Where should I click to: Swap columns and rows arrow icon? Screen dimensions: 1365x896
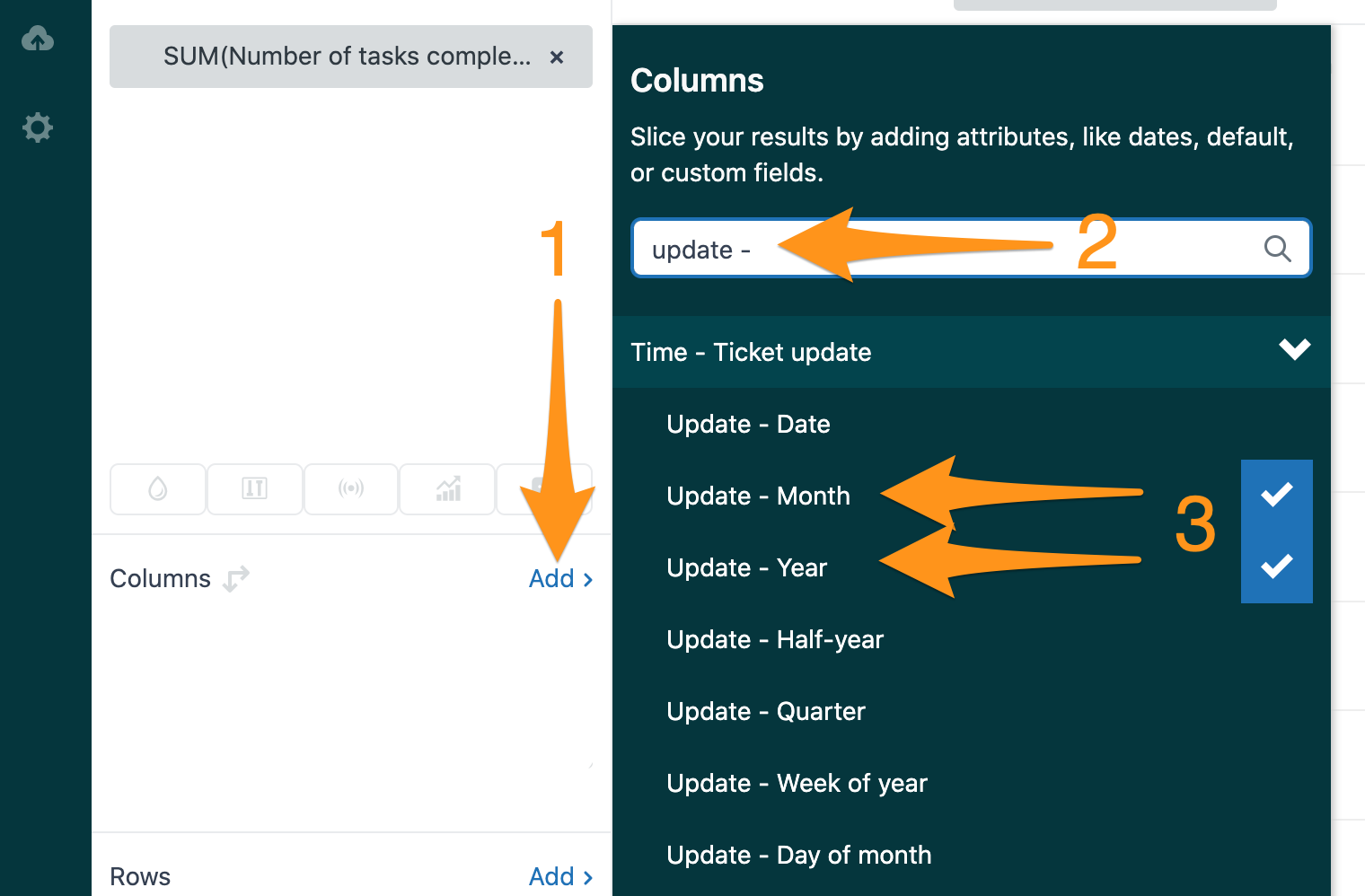click(236, 579)
